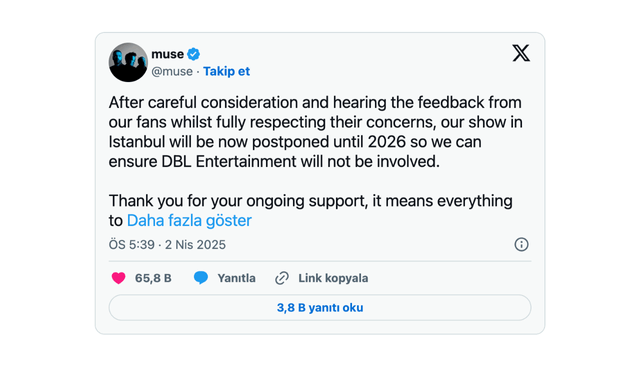The width and height of the screenshot is (641, 380).
Task: Click the chain link icon
Action: coord(282,278)
